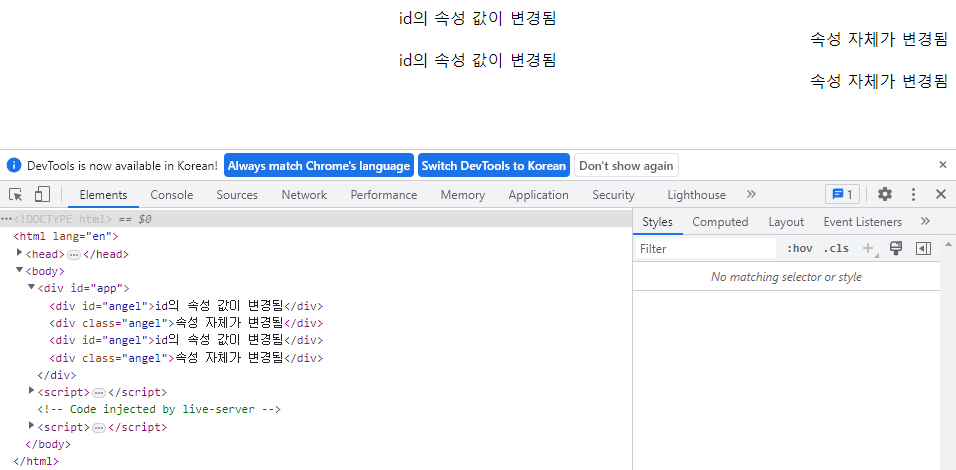Expand the first script ellipsis button
The image size is (956, 470).
click(x=99, y=393)
